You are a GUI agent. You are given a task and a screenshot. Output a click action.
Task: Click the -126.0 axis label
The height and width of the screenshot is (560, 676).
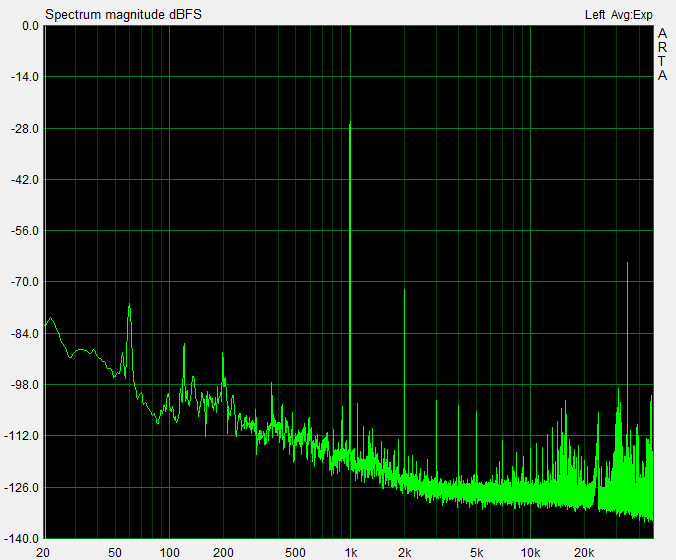coord(22,488)
